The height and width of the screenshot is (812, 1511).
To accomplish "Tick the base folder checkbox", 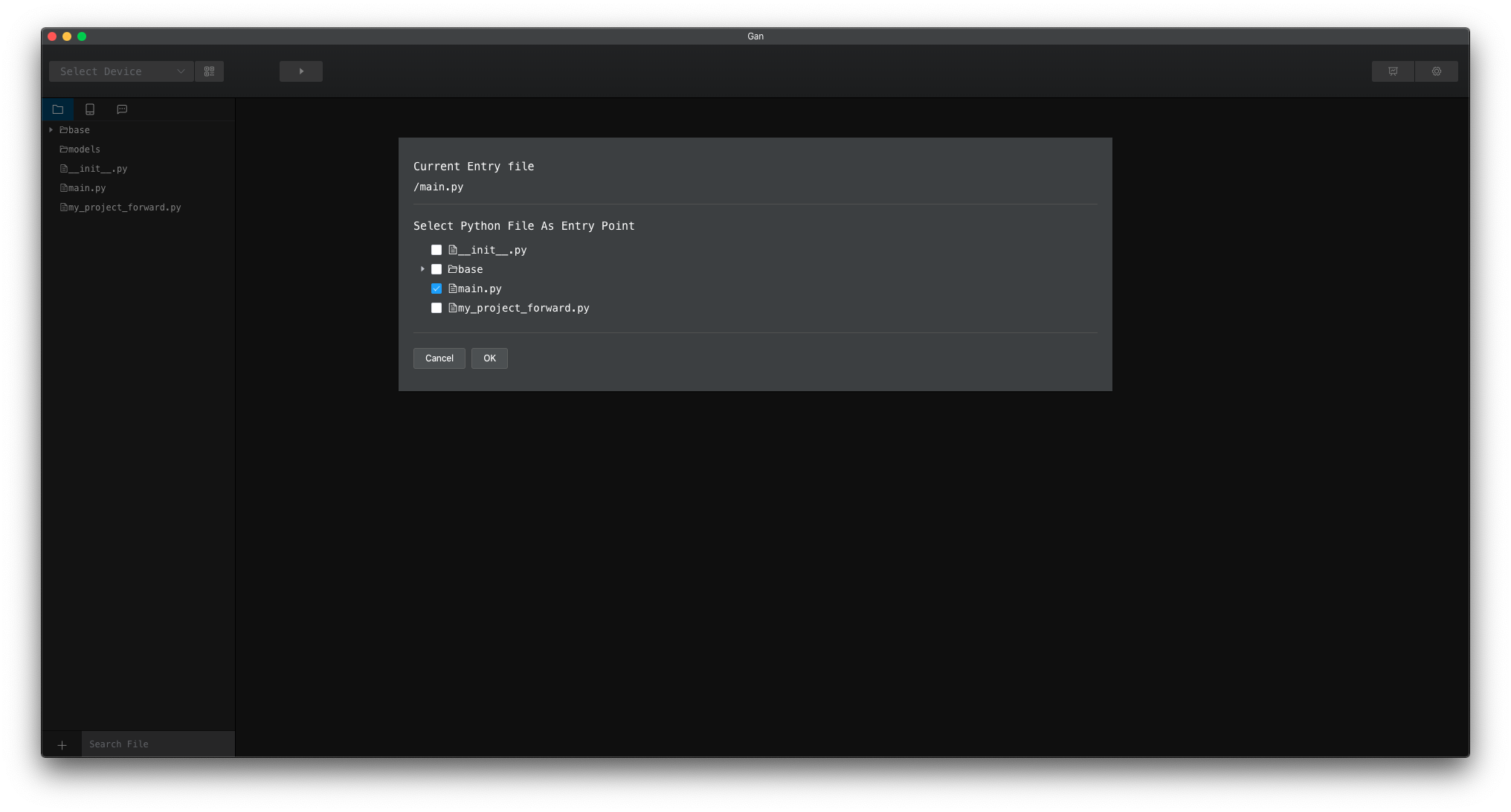I will pos(436,269).
